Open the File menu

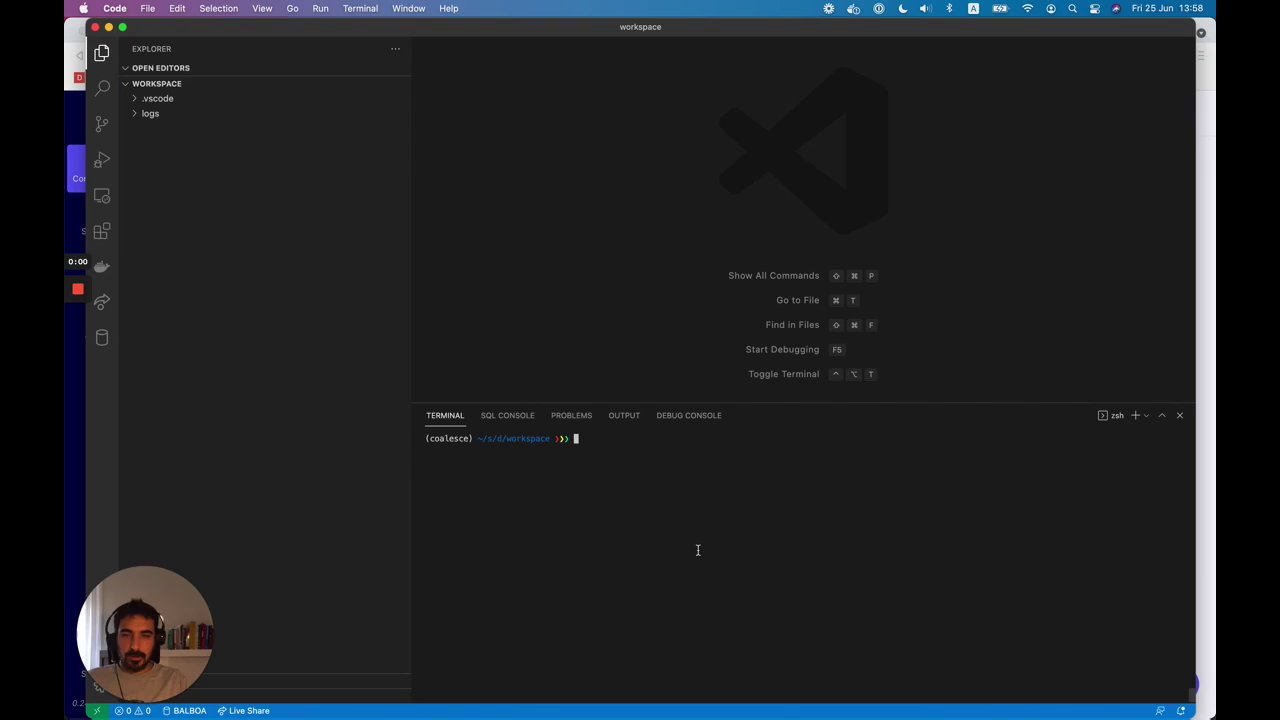(147, 9)
